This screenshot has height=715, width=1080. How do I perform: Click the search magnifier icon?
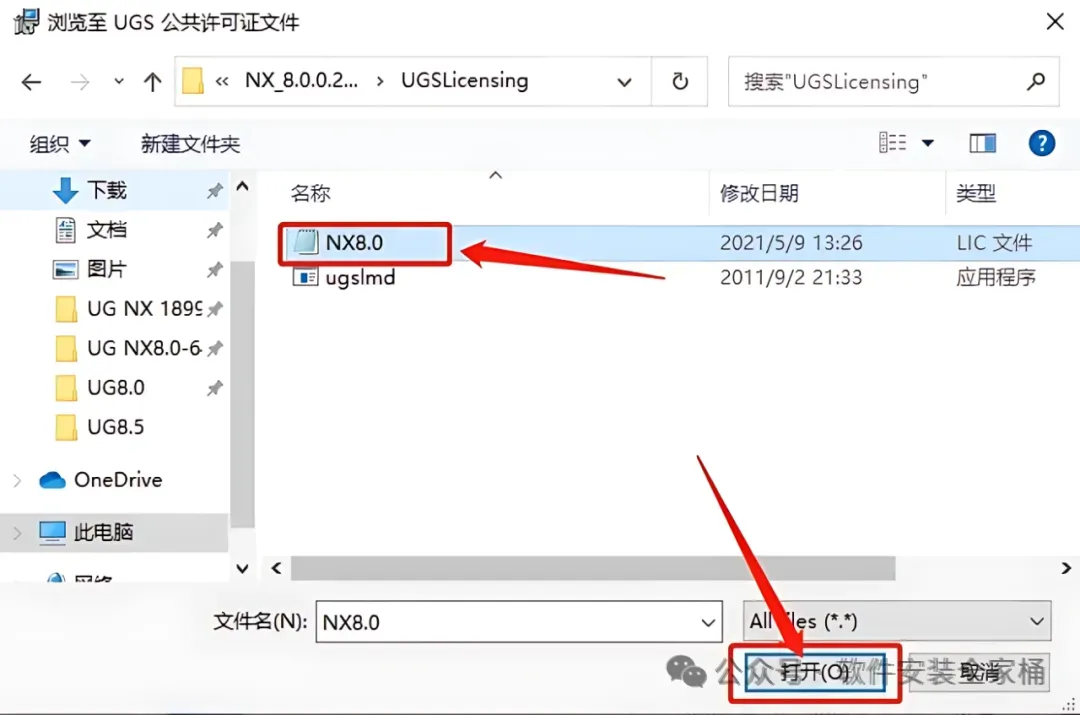click(x=1035, y=82)
